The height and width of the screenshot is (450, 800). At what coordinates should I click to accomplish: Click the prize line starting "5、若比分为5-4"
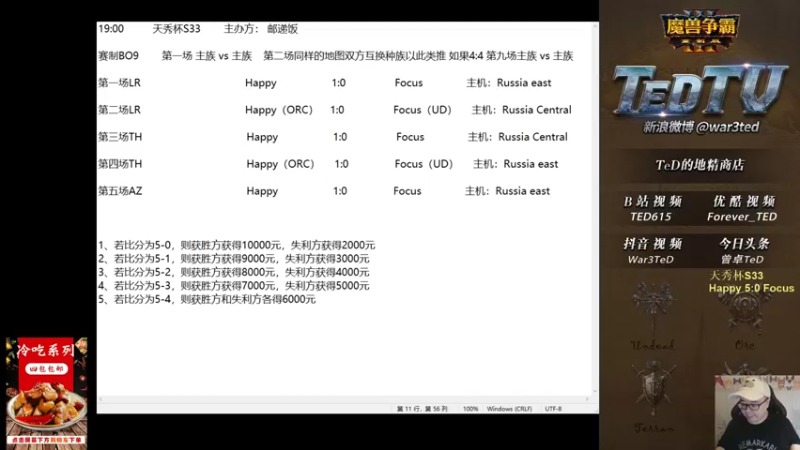[207, 299]
